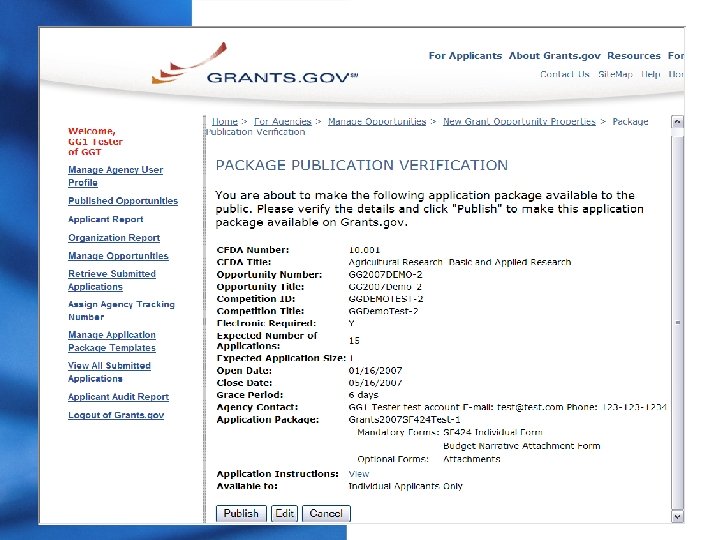Go to Home breadcrumb
This screenshot has width=720, height=540.
[x=225, y=121]
